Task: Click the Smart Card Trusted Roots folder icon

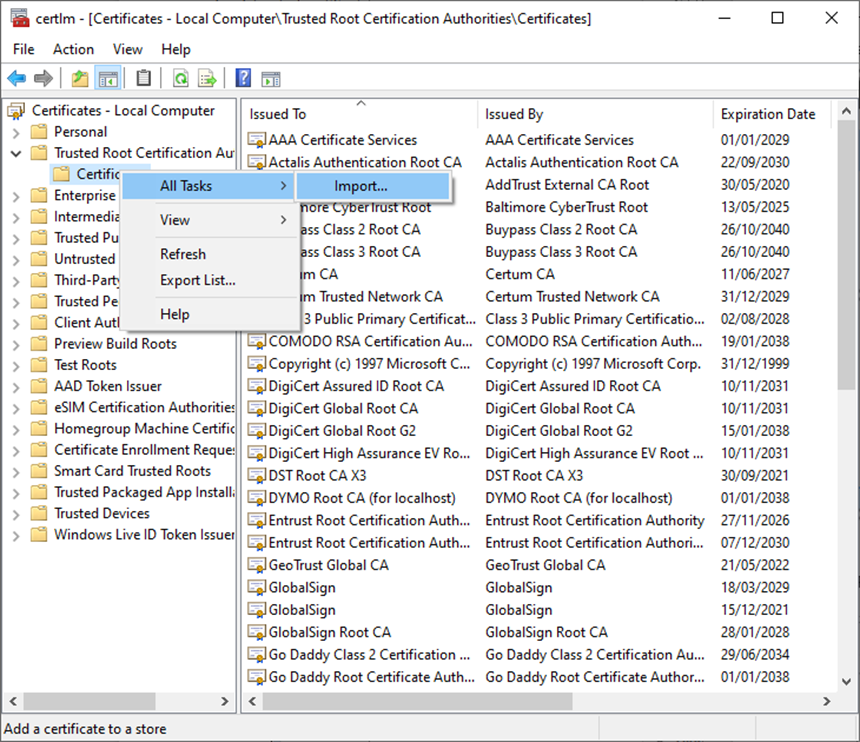Action: tap(39, 471)
